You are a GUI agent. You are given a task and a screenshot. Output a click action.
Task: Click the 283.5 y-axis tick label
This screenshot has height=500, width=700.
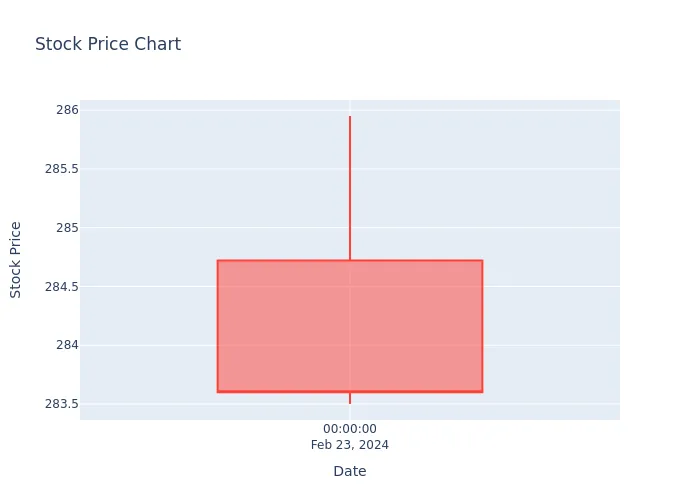pyautogui.click(x=62, y=404)
